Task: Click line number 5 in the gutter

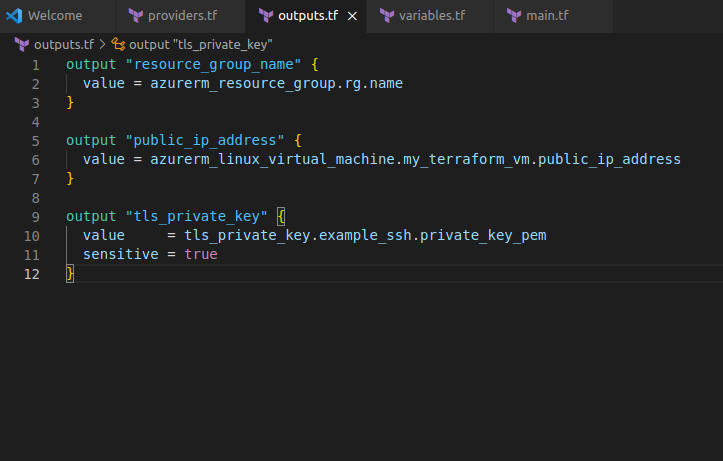Action: pyautogui.click(x=36, y=140)
